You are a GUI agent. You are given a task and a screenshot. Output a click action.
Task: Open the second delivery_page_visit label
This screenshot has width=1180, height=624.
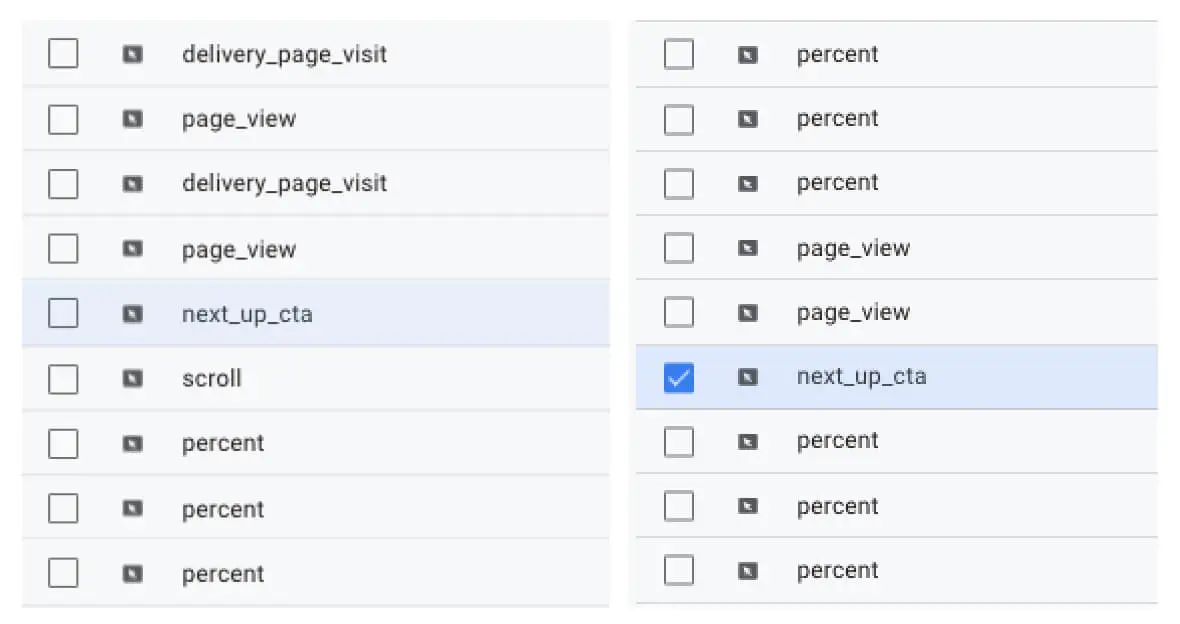click(x=284, y=184)
